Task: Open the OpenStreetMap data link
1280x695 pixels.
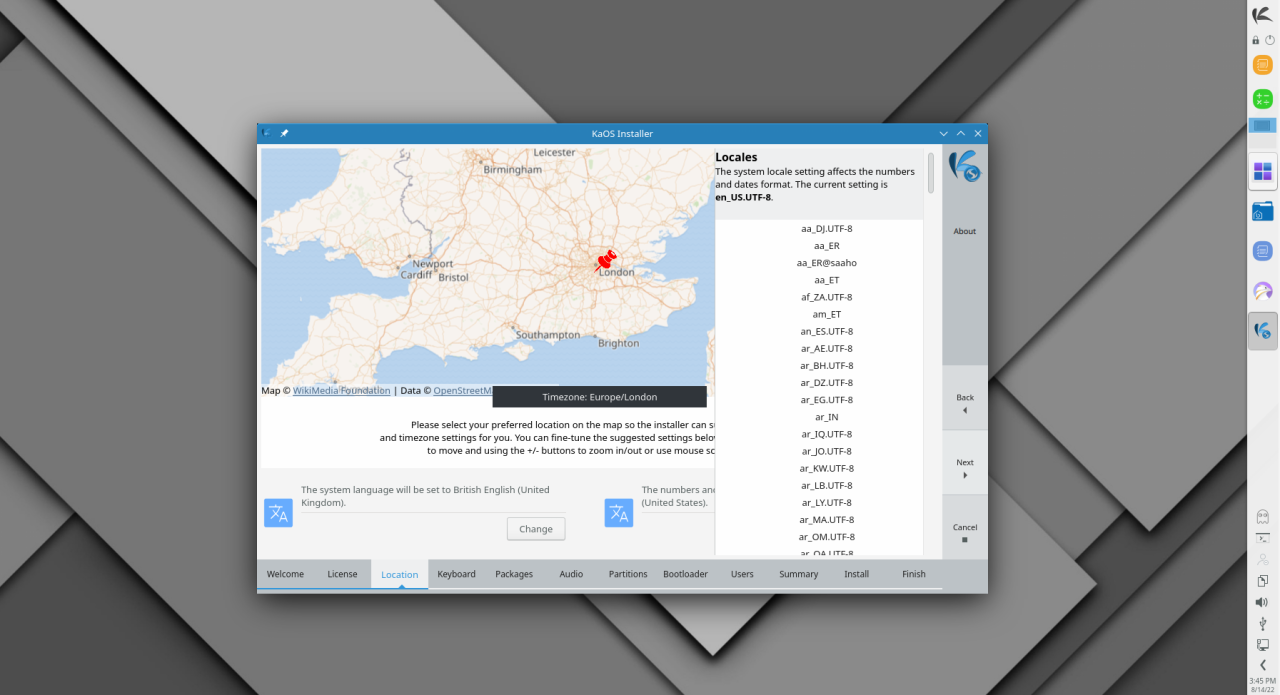Action: [463, 391]
